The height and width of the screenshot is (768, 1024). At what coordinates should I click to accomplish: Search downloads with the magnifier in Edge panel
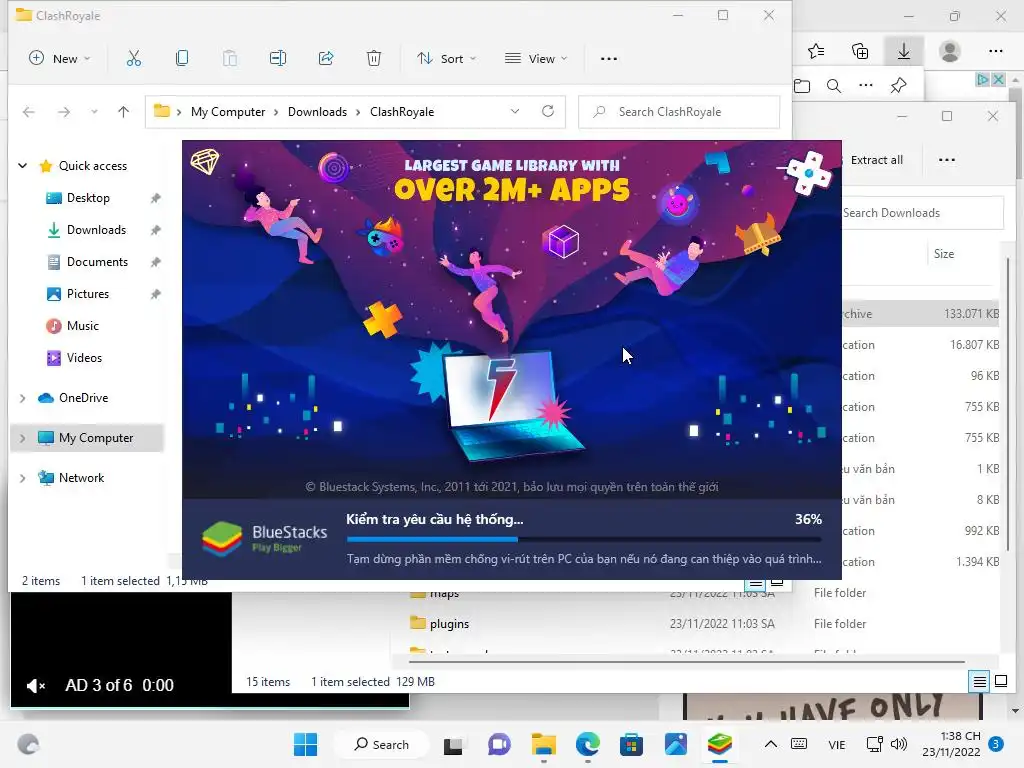point(834,86)
